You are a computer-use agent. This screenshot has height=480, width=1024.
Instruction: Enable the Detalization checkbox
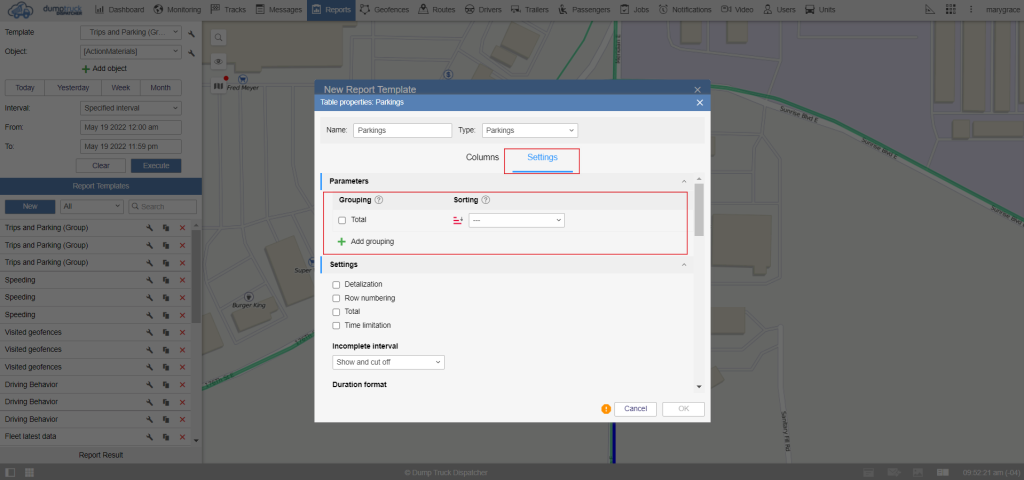tap(336, 285)
